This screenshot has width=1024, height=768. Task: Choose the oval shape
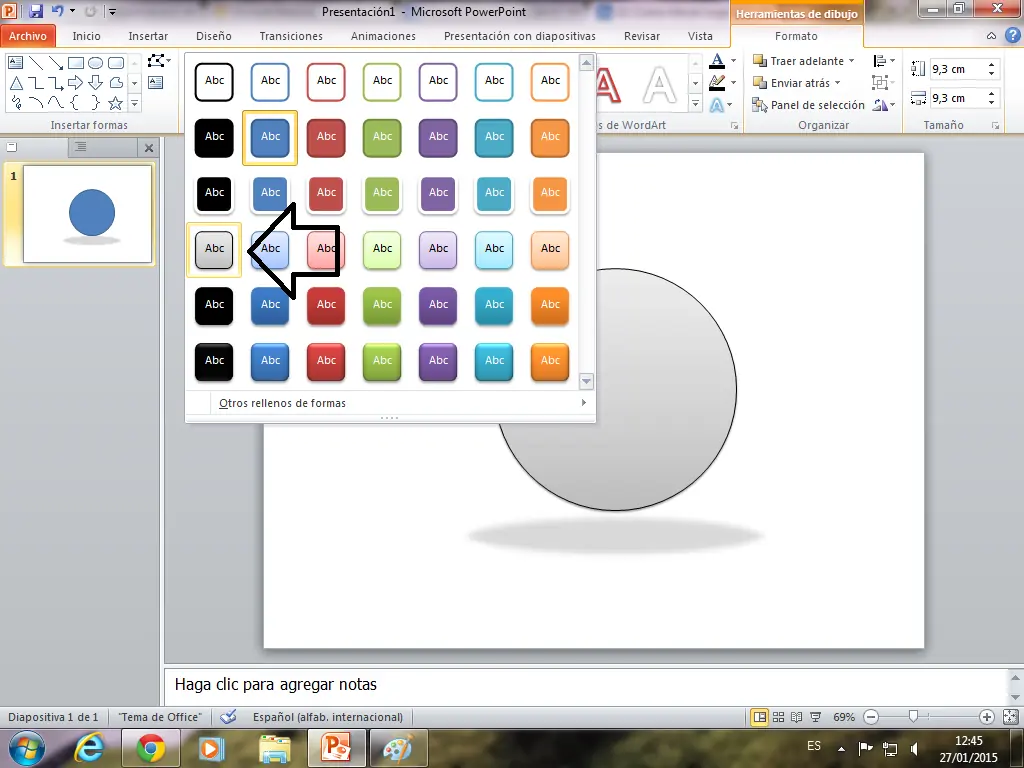point(95,63)
